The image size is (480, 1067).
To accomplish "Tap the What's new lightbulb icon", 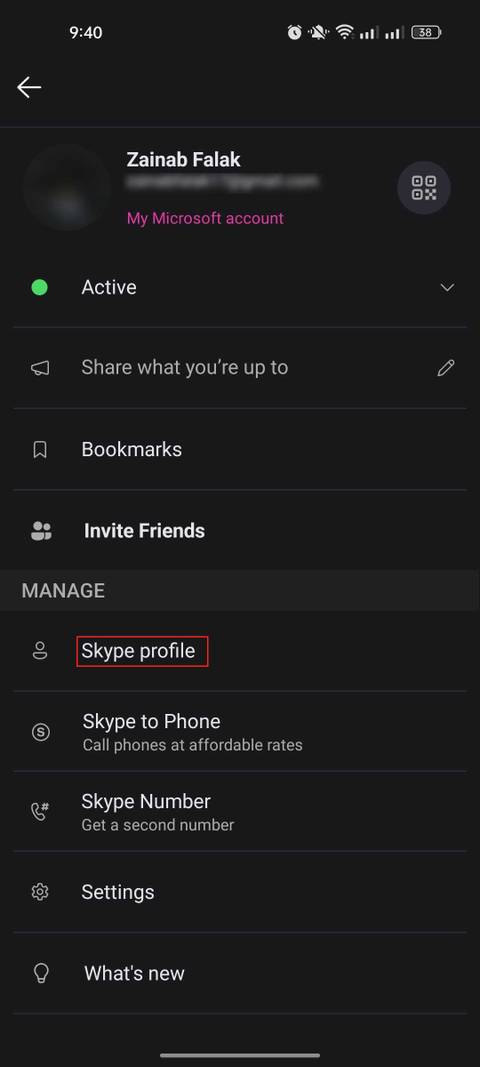I will click(41, 973).
